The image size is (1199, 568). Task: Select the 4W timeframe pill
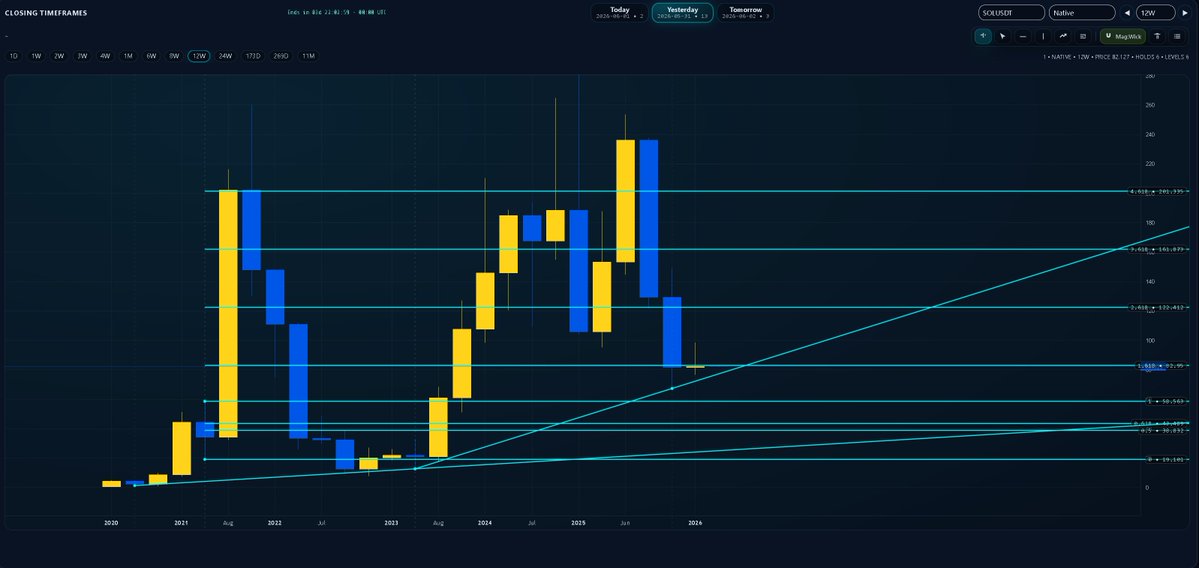tap(105, 56)
